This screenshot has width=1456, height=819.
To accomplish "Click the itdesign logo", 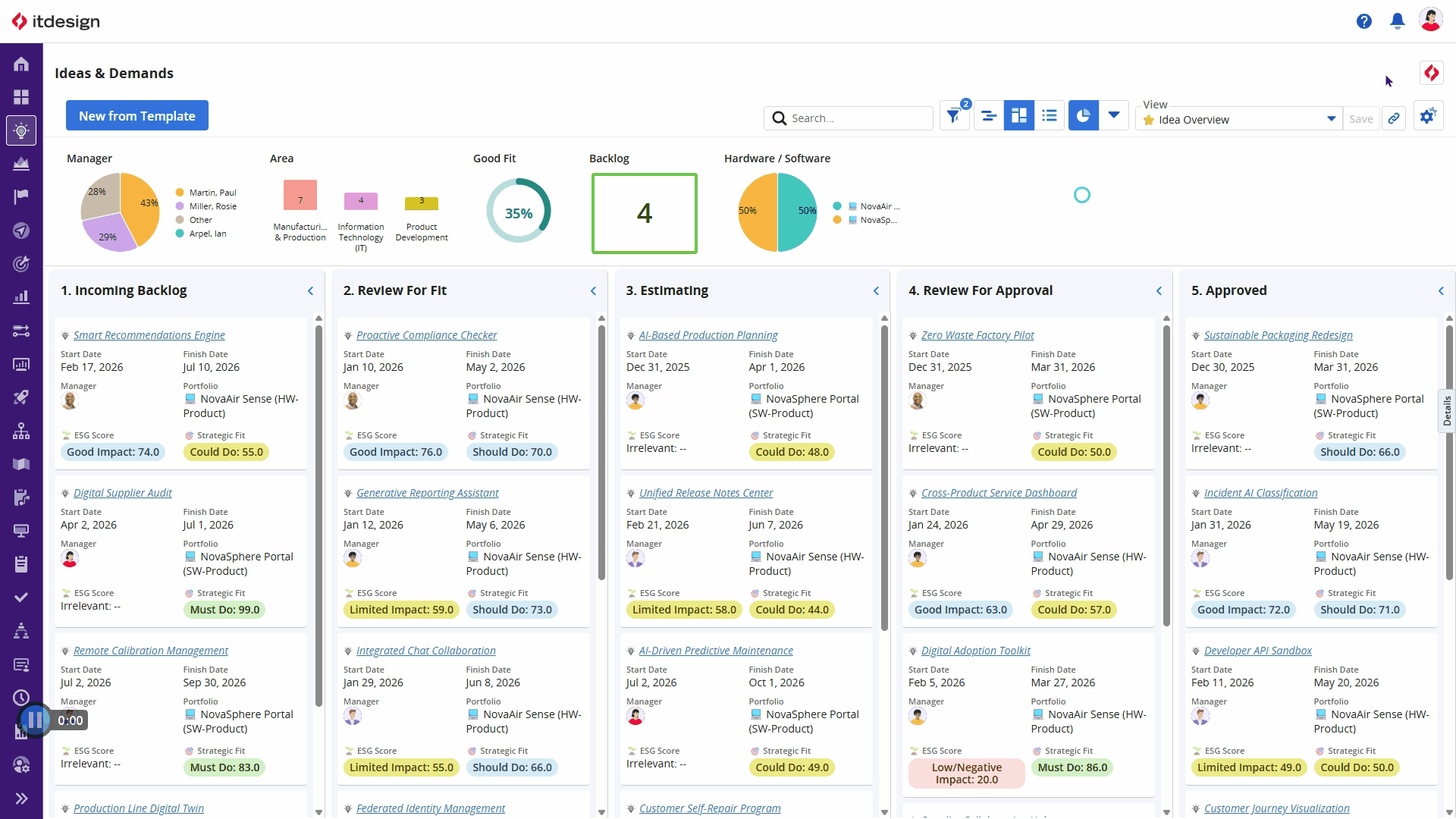I will click(56, 21).
